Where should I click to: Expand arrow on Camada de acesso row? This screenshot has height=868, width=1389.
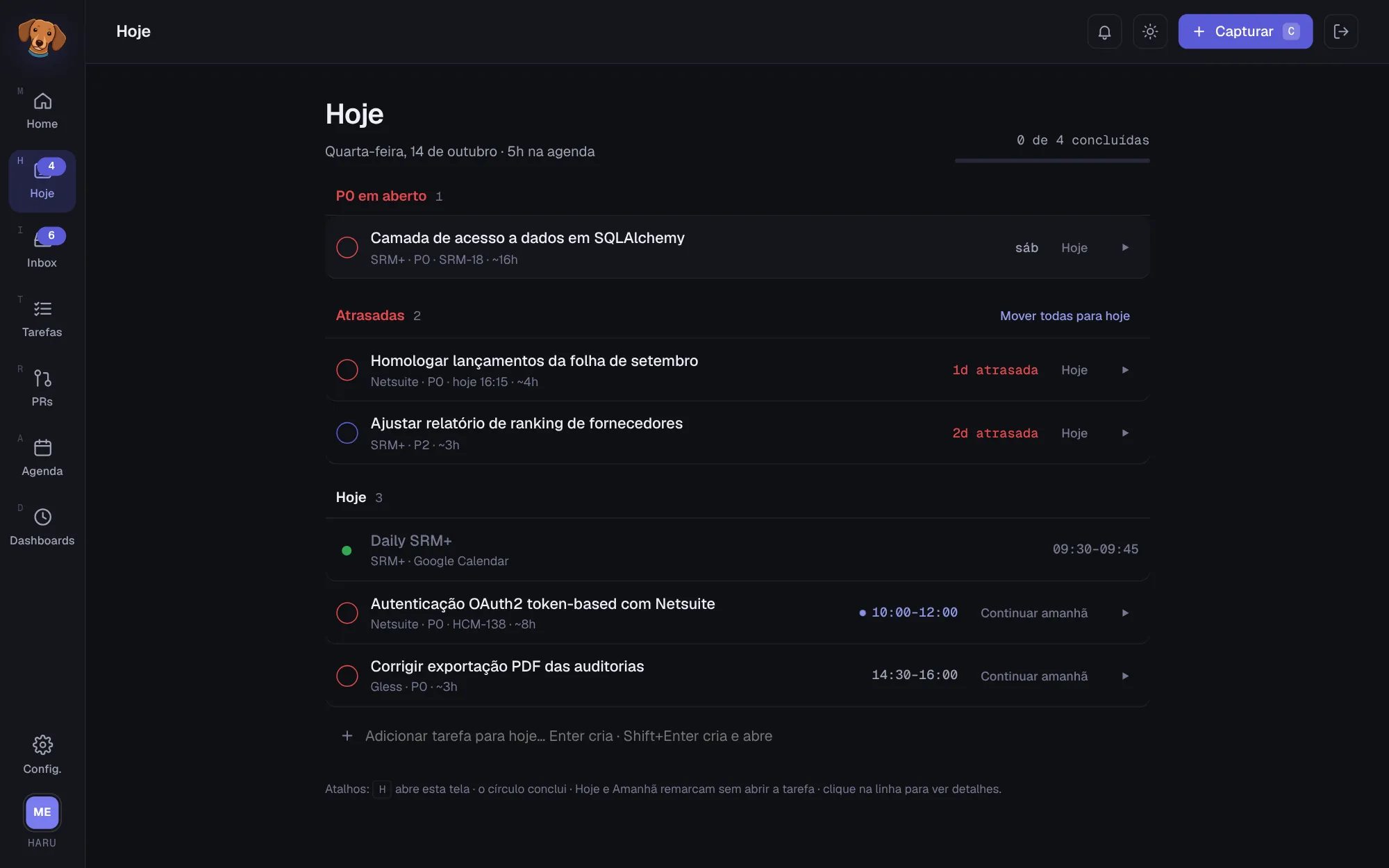(1125, 247)
